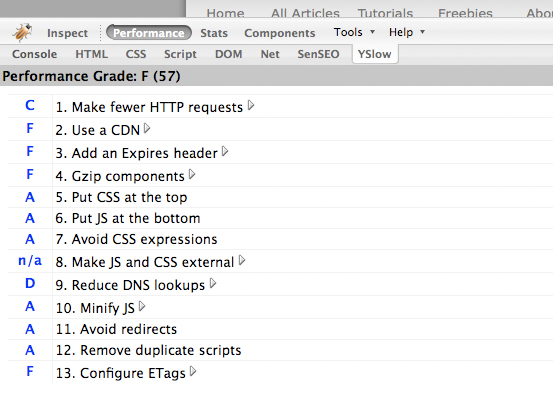Select the Performance view button
Screen dimensions: 553x400
(149, 33)
